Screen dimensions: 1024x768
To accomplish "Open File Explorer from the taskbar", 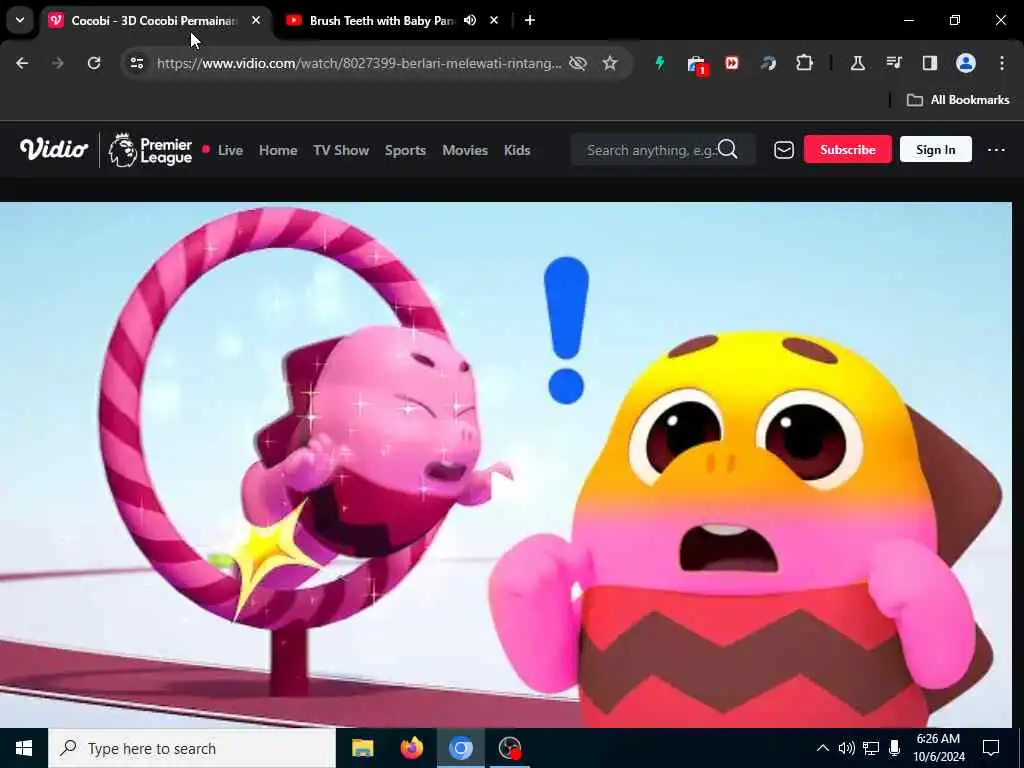I will (x=362, y=748).
